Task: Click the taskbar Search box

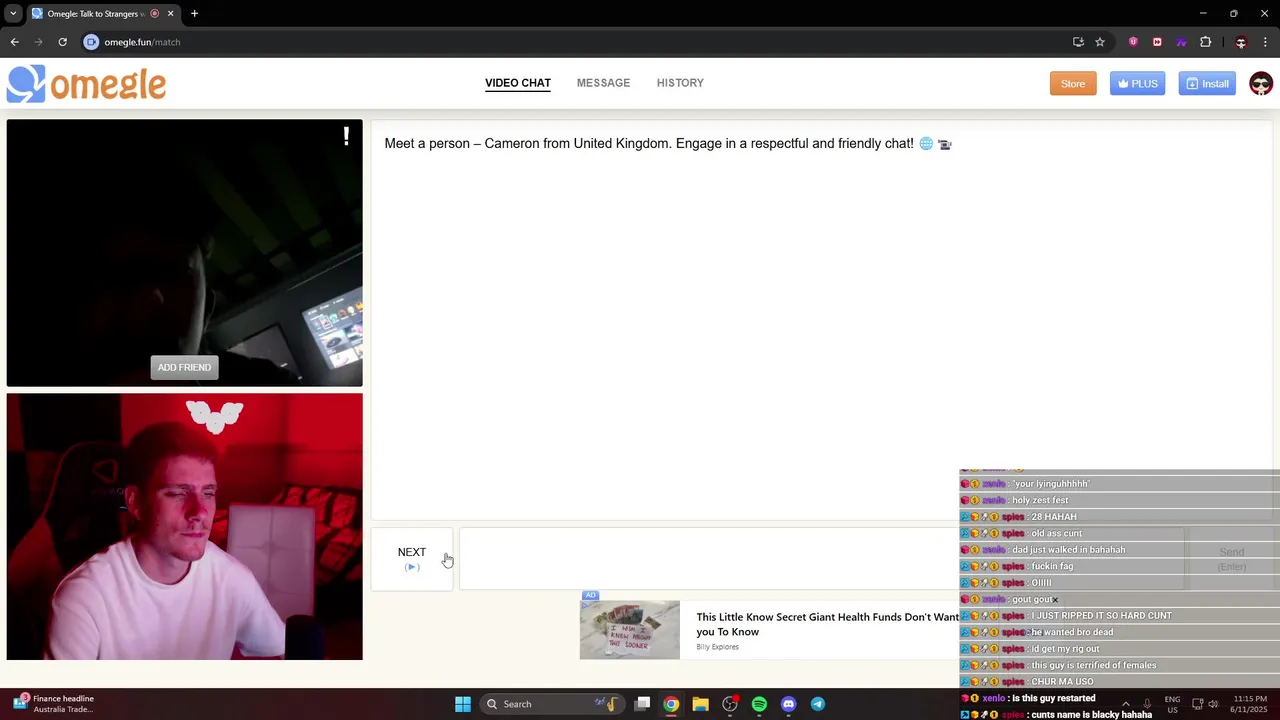Action: tap(551, 704)
